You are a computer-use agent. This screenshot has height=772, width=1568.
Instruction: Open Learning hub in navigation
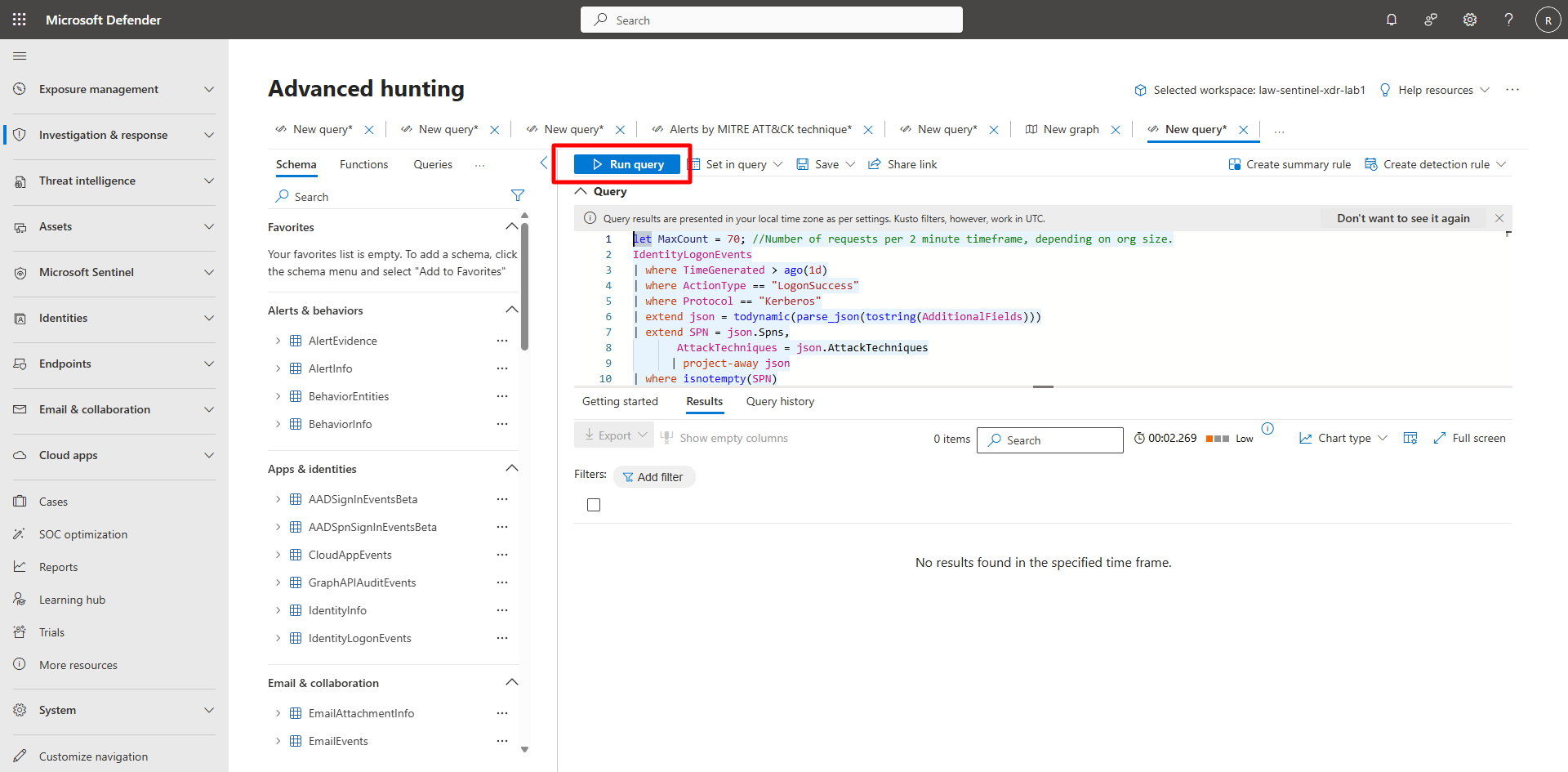pyautogui.click(x=72, y=600)
